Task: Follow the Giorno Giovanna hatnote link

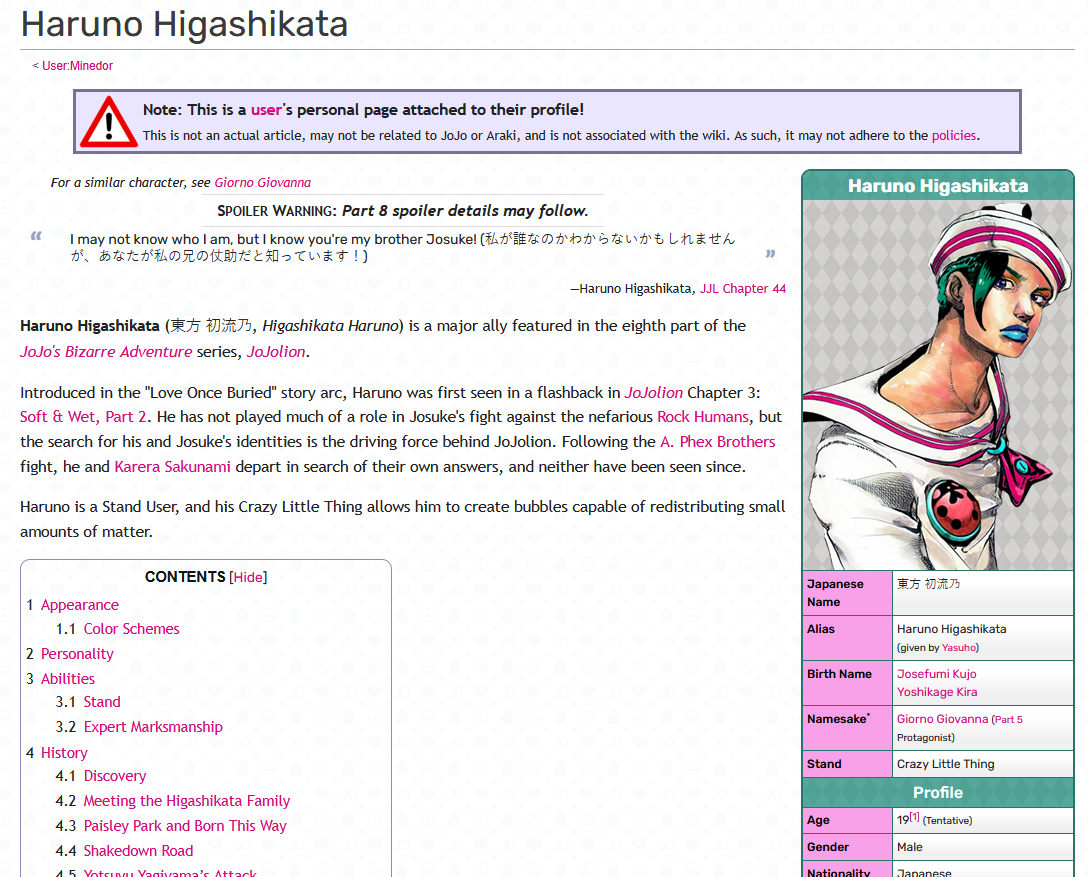Action: point(262,183)
